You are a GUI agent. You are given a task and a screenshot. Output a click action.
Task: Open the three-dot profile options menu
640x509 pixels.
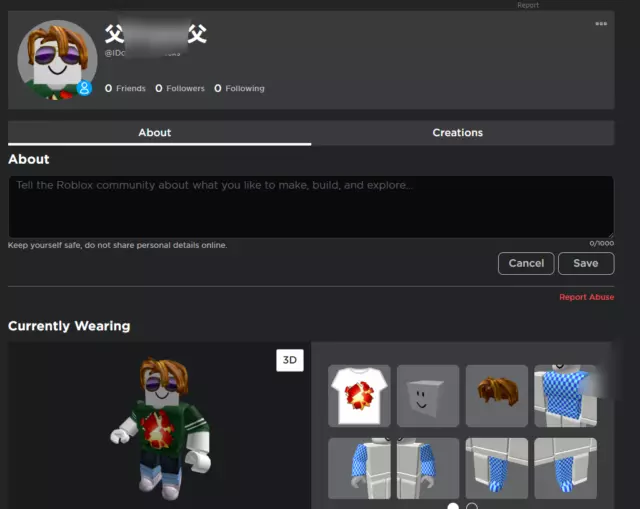[601, 24]
